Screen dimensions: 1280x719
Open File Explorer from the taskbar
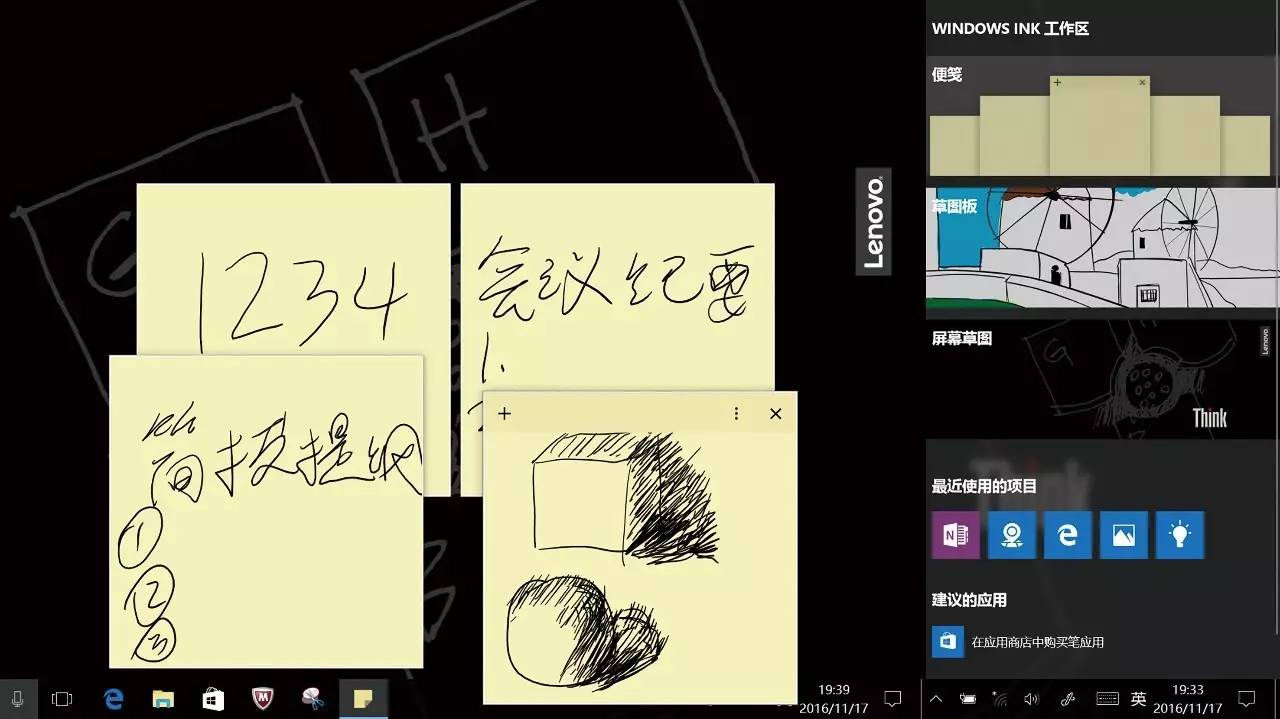coord(163,699)
